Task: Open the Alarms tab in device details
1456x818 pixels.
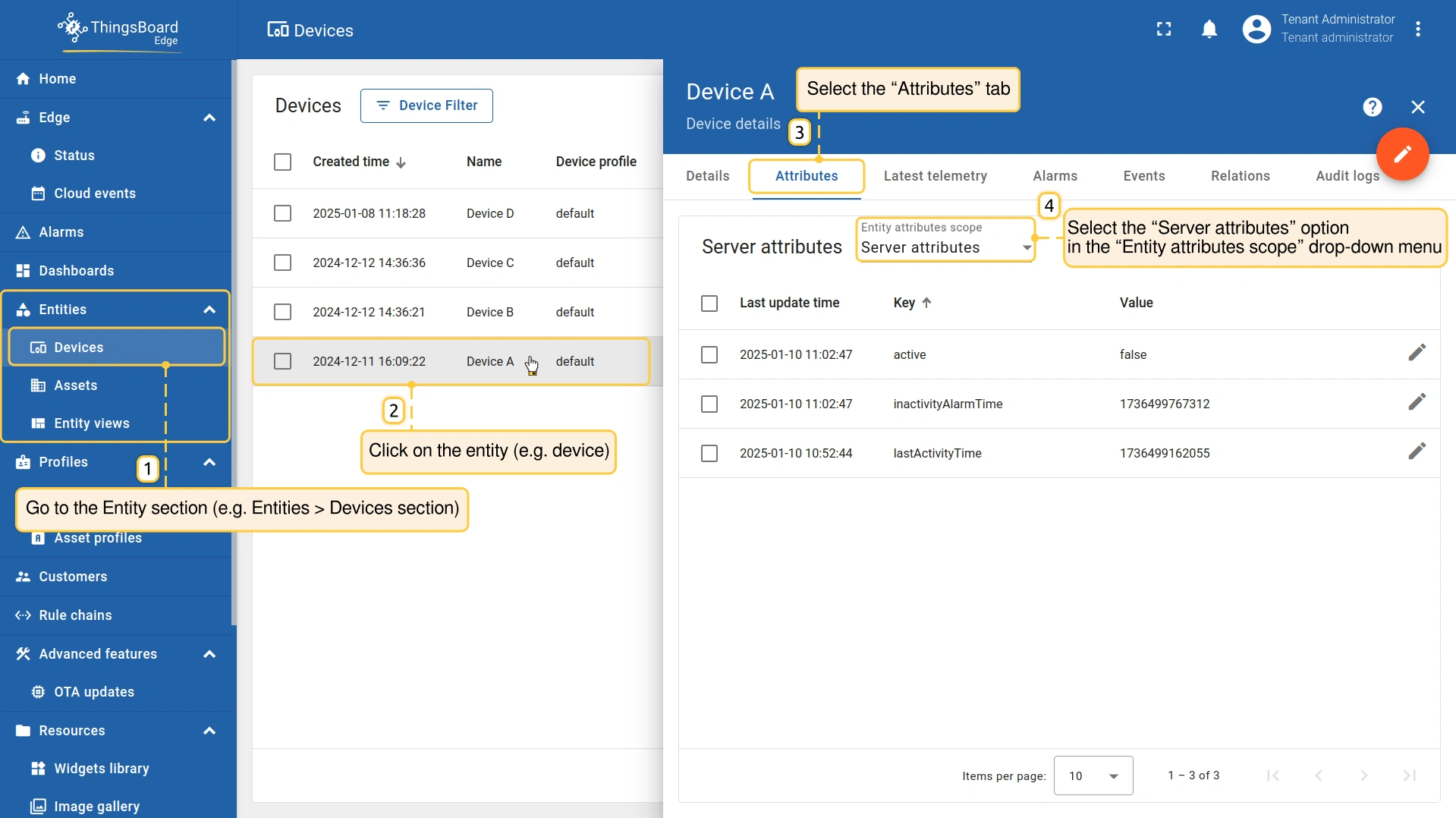Action: 1055,176
